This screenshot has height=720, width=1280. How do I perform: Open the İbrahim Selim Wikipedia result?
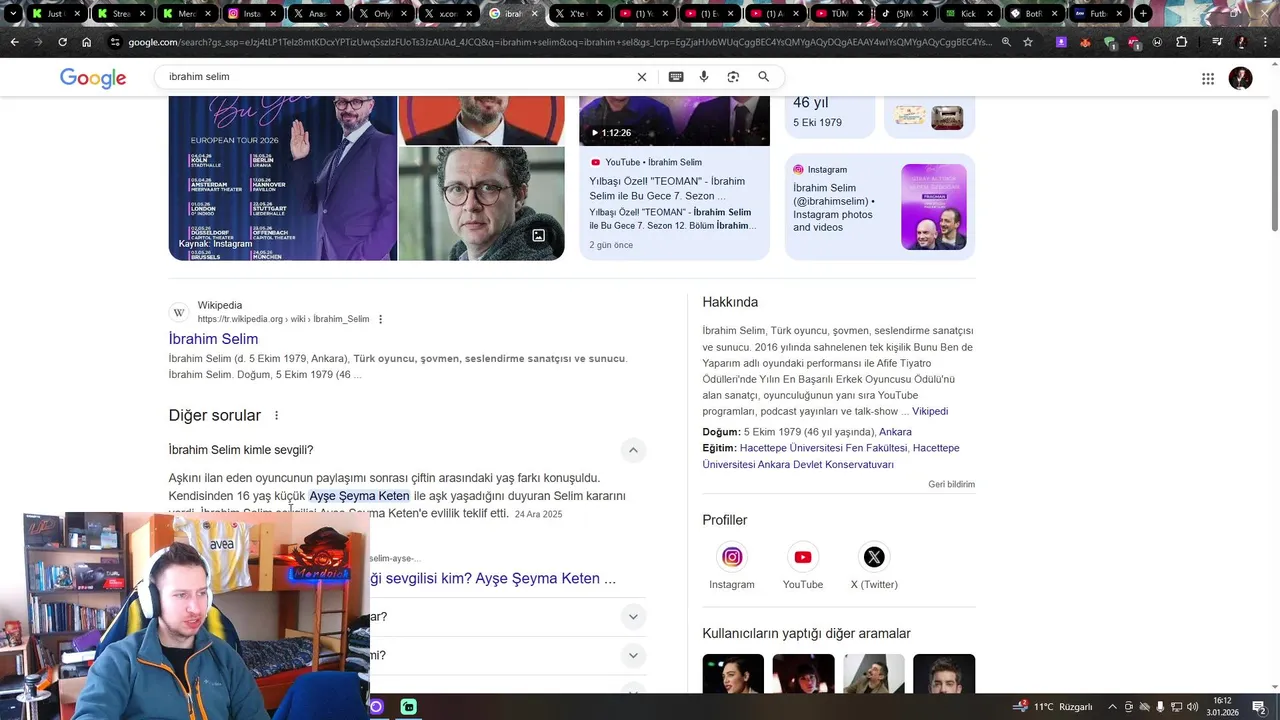click(213, 339)
